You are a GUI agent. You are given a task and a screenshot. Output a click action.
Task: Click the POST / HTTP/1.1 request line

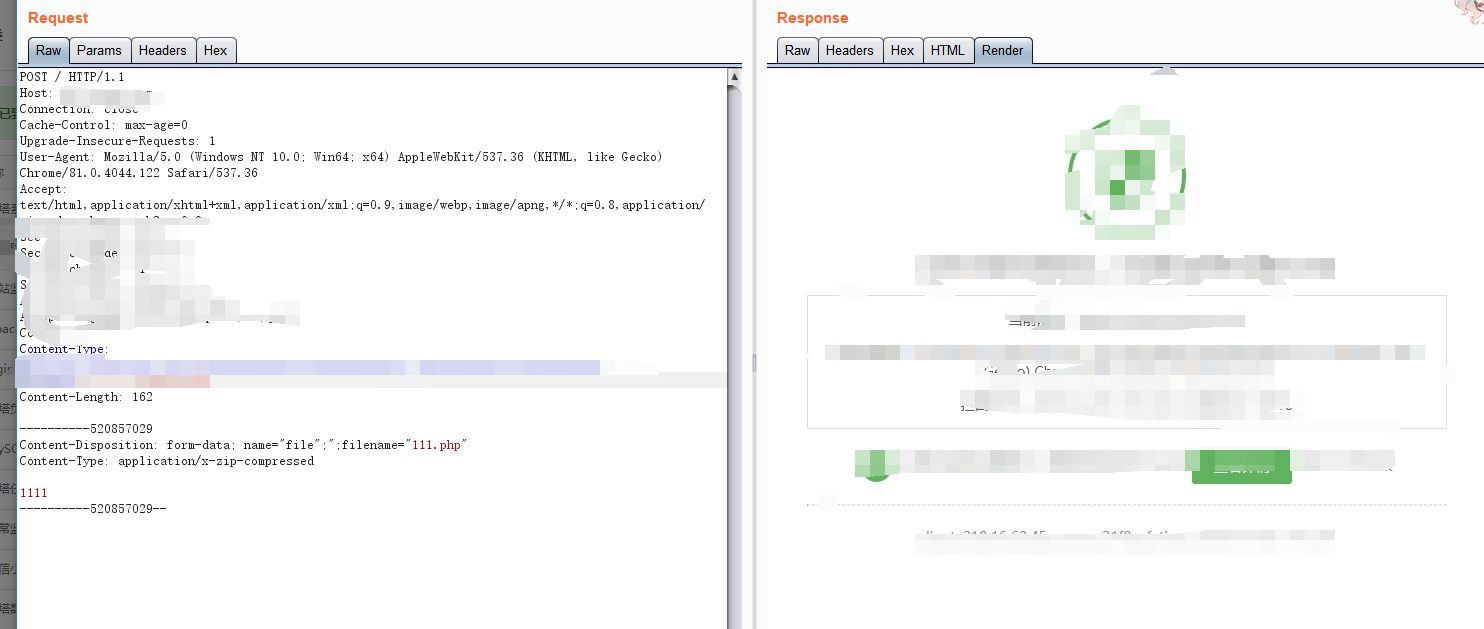pyautogui.click(x=72, y=77)
